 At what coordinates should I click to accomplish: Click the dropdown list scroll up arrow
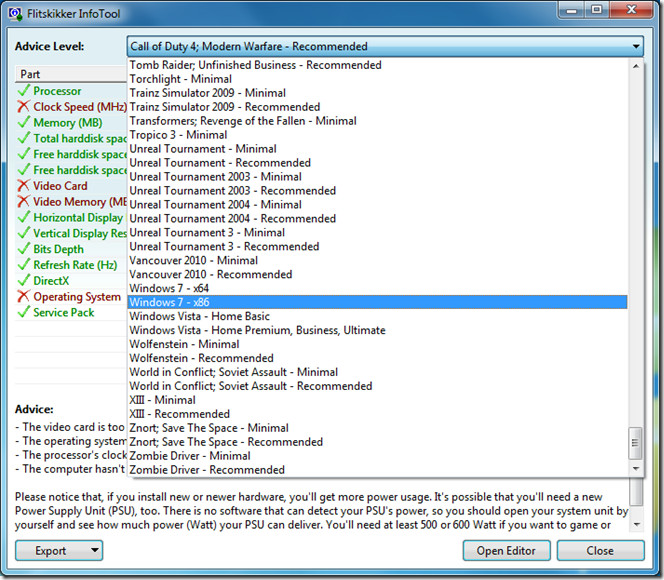tap(636, 66)
